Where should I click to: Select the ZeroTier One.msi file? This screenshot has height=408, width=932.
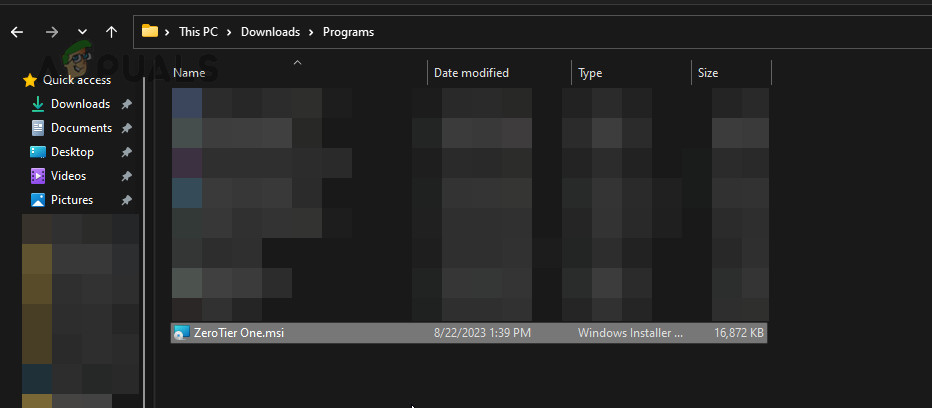tap(469, 333)
